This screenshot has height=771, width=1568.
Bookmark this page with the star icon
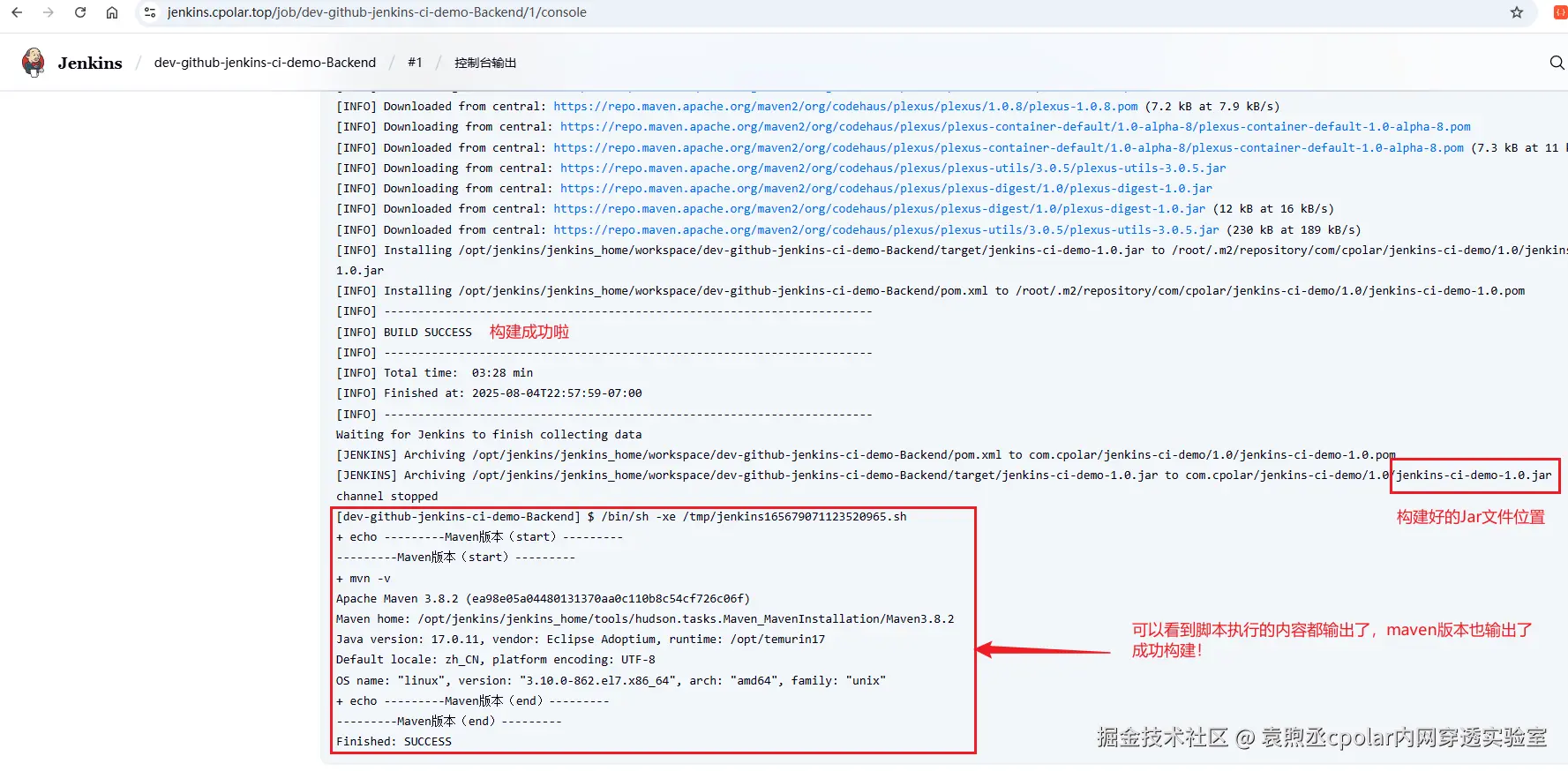click(x=1517, y=12)
